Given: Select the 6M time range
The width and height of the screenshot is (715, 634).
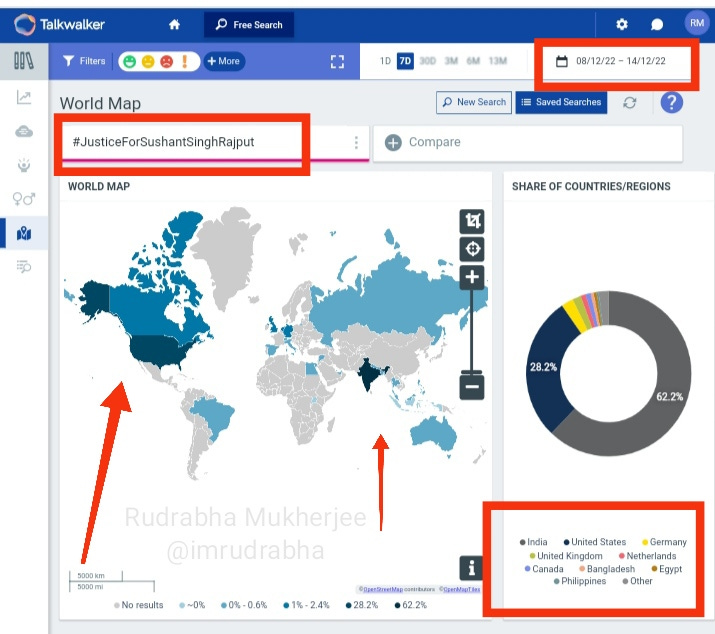Looking at the screenshot, I should [473, 61].
